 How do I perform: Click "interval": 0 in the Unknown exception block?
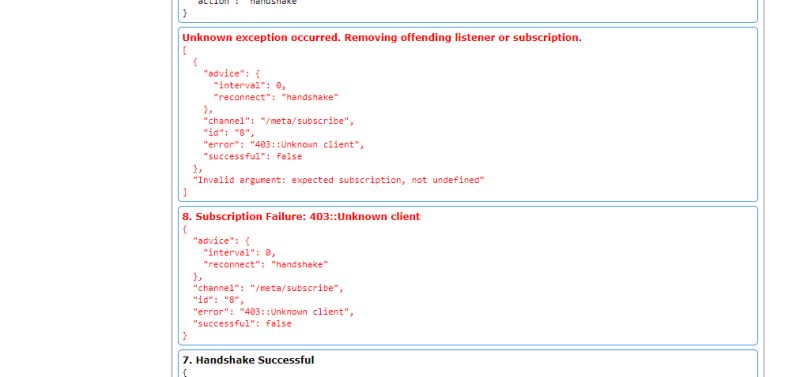249,85
